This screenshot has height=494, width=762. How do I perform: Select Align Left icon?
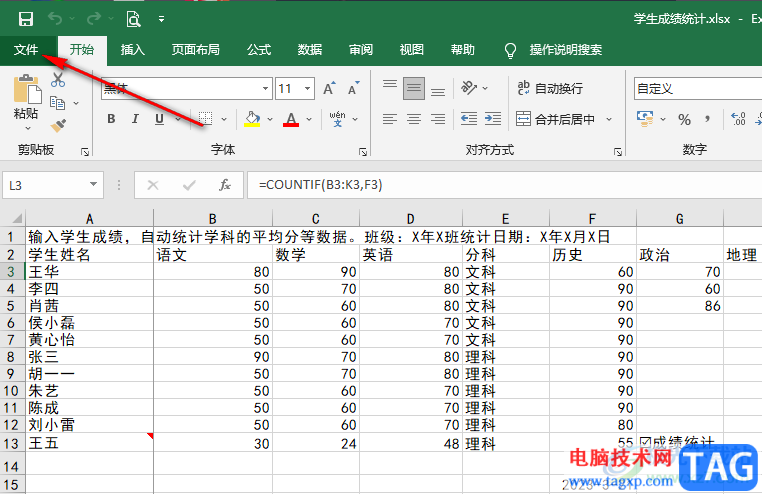390,119
